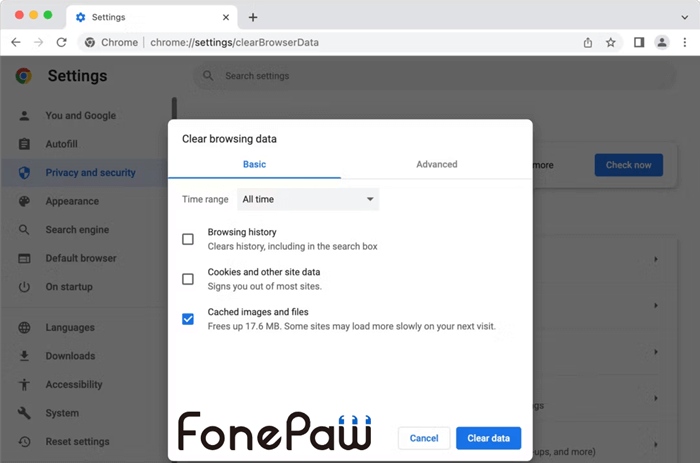This screenshot has height=463, width=700.
Task: Click the Clear data button
Action: pos(488,438)
